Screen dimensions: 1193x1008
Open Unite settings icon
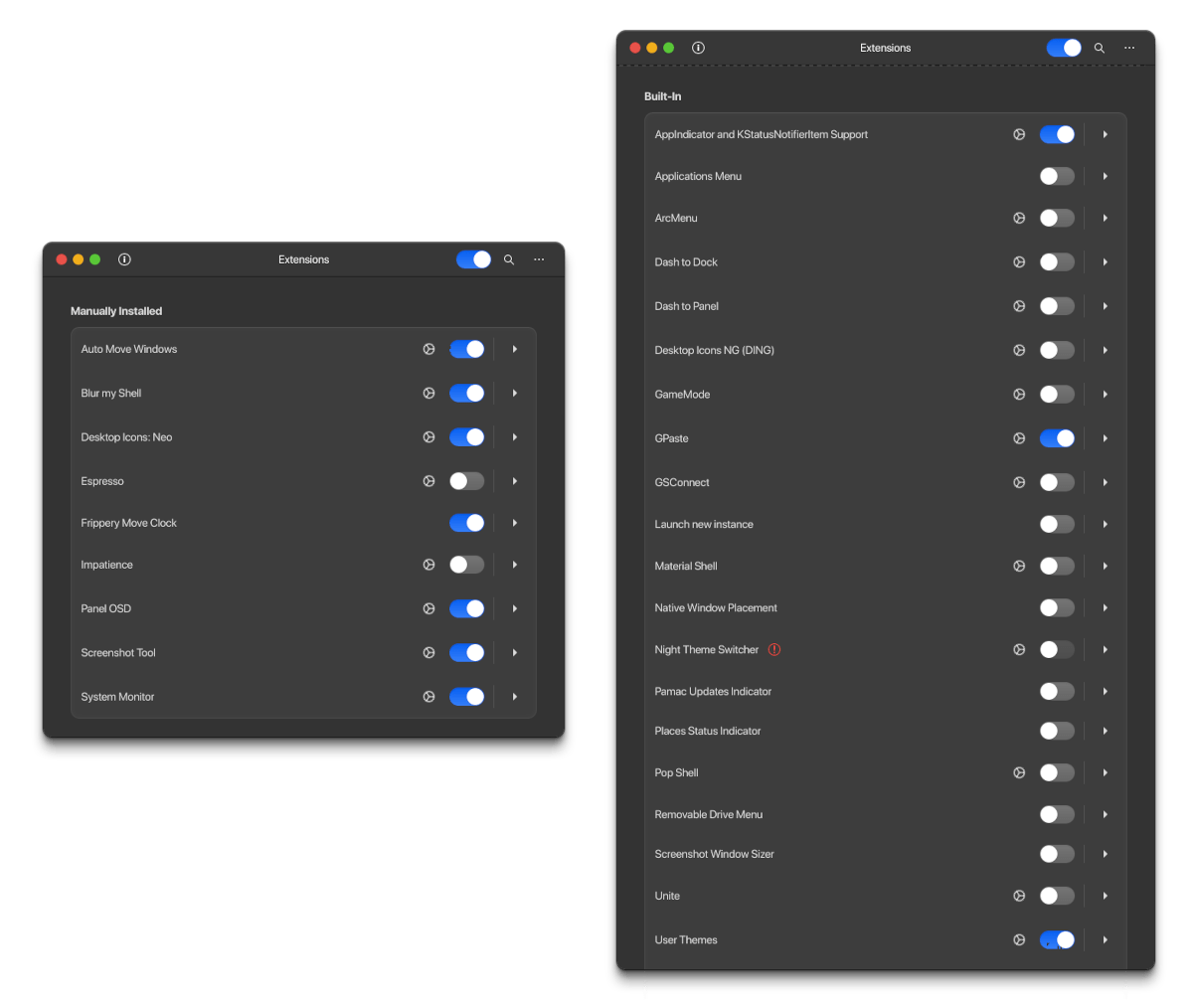1019,896
